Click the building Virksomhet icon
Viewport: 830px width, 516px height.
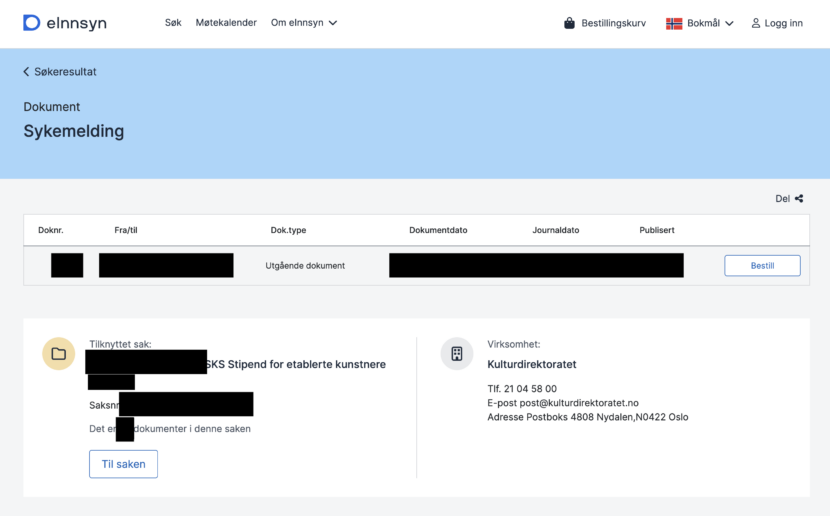[457, 354]
